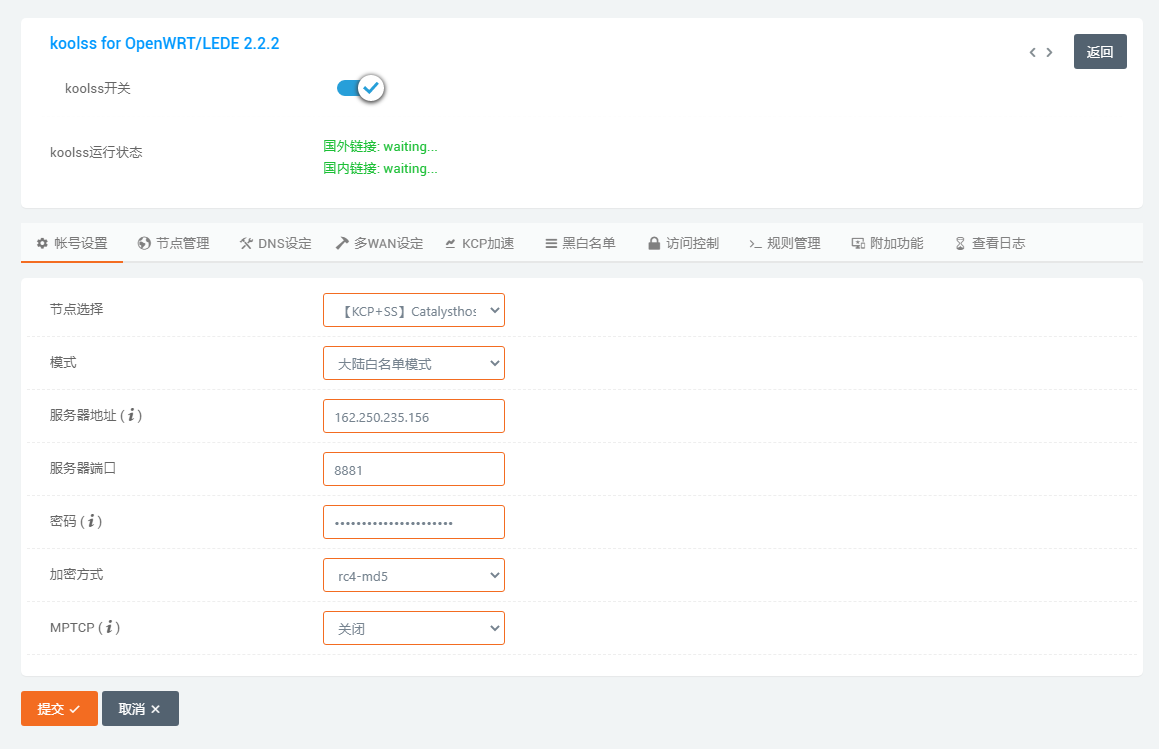Click the 服务器地址 input field

(x=414, y=416)
